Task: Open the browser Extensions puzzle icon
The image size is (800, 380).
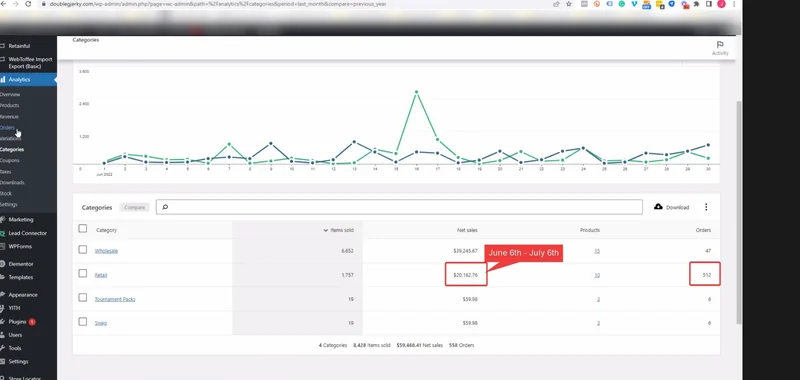Action: (x=697, y=4)
